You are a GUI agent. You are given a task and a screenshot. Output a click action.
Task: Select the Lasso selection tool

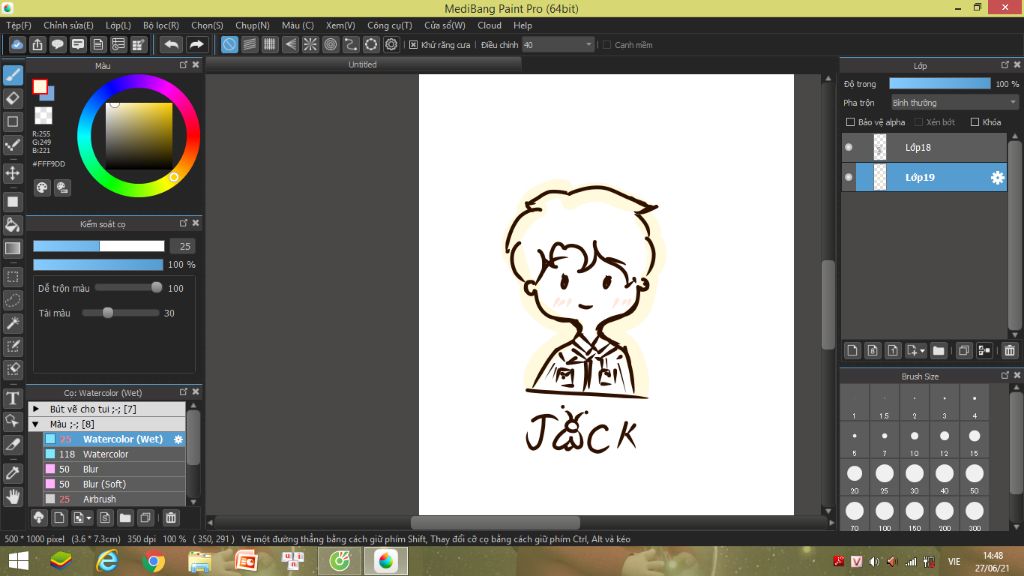tap(12, 300)
